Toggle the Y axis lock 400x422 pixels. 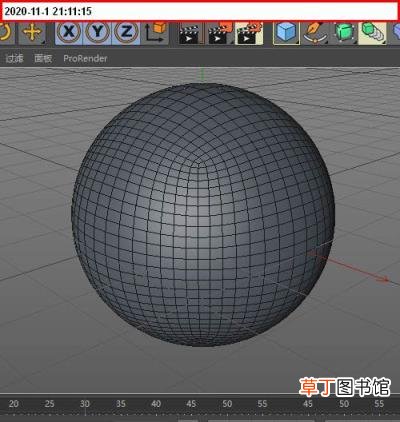(x=97, y=33)
